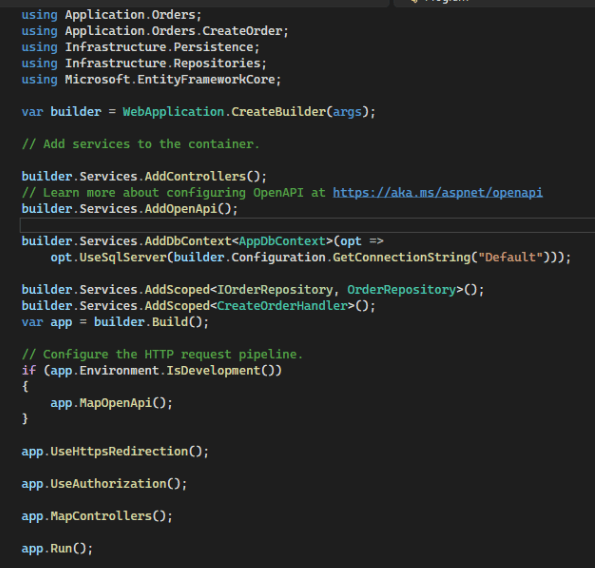The image size is (595, 568).
Task: Click the "Default" string literal
Action: (510, 257)
